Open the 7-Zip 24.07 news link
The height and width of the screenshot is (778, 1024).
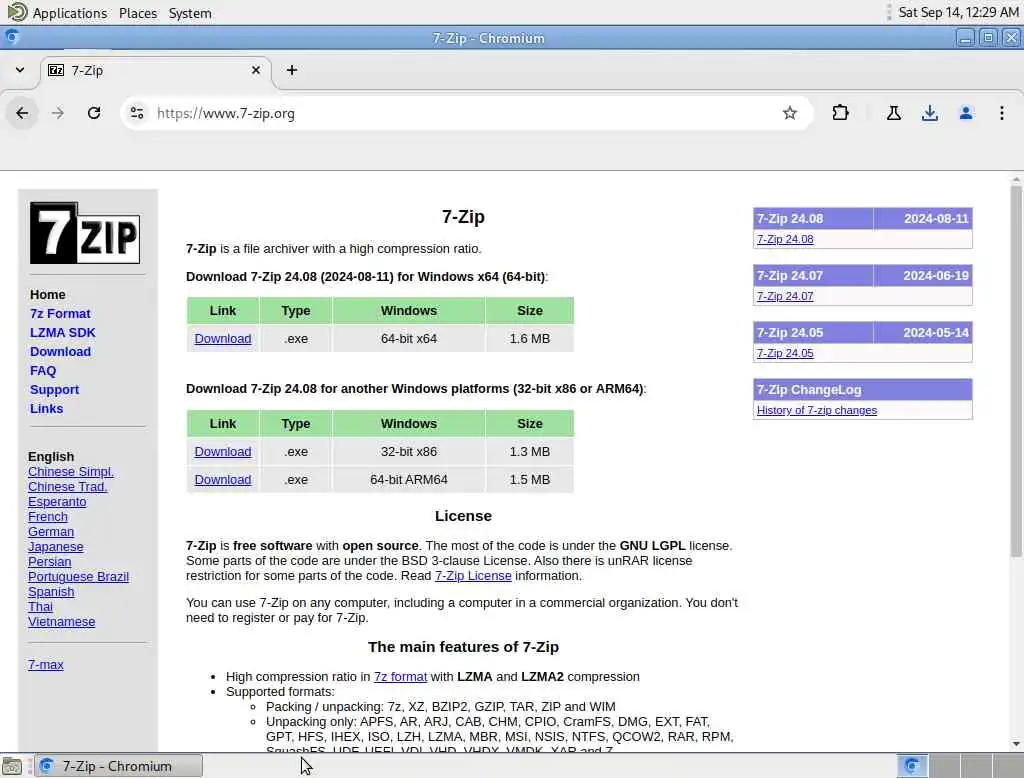click(785, 296)
